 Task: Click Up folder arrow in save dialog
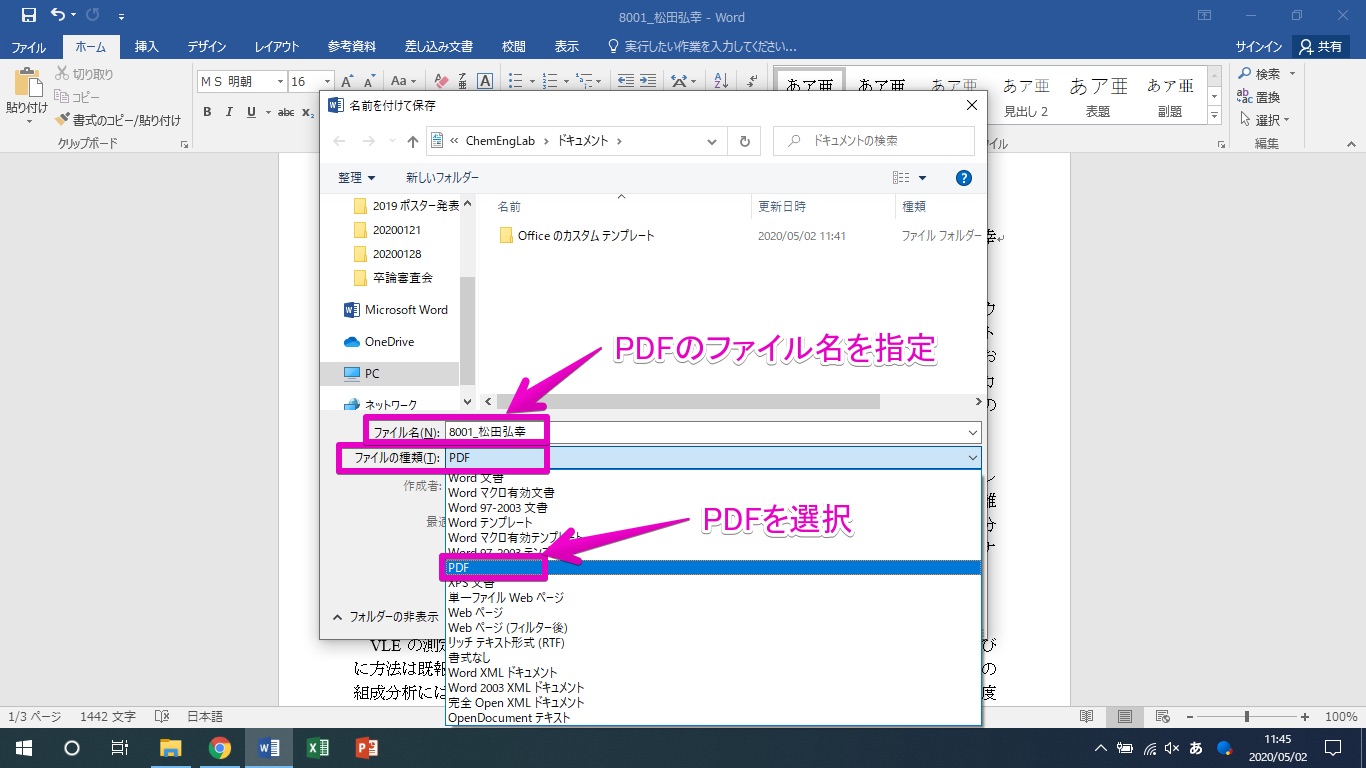tap(413, 141)
